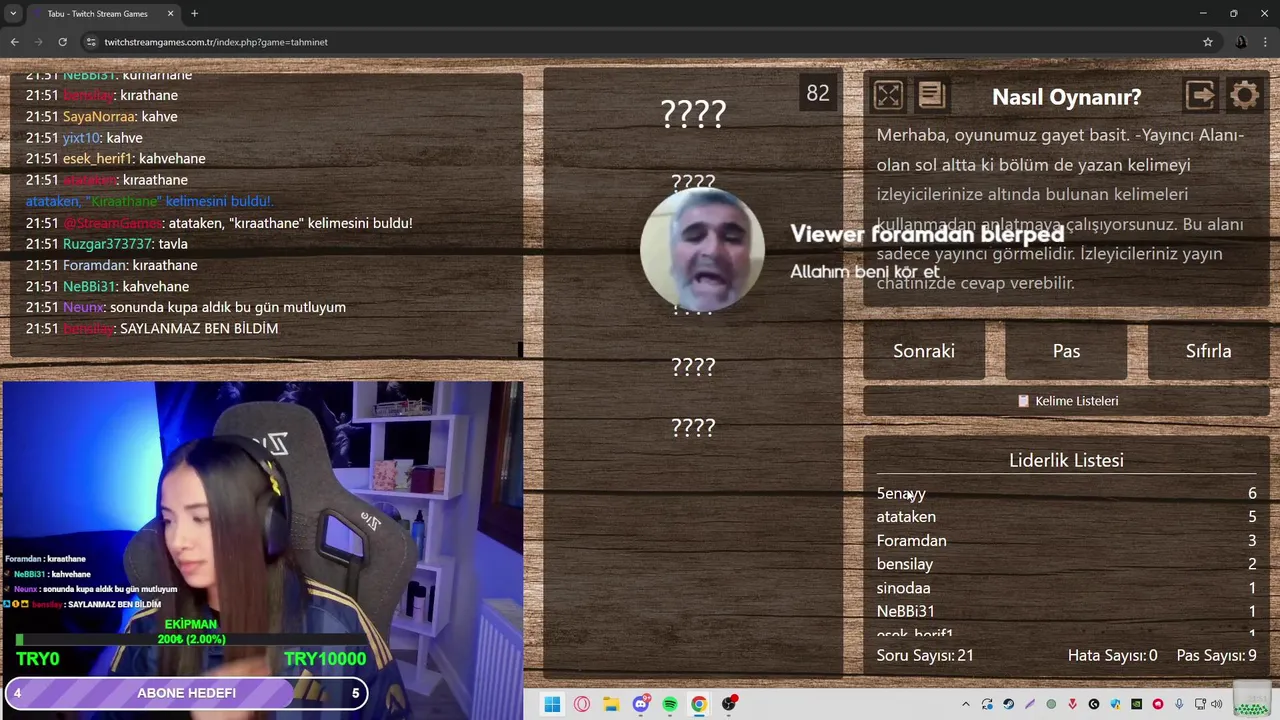Open the game settings gear icon

click(1245, 95)
